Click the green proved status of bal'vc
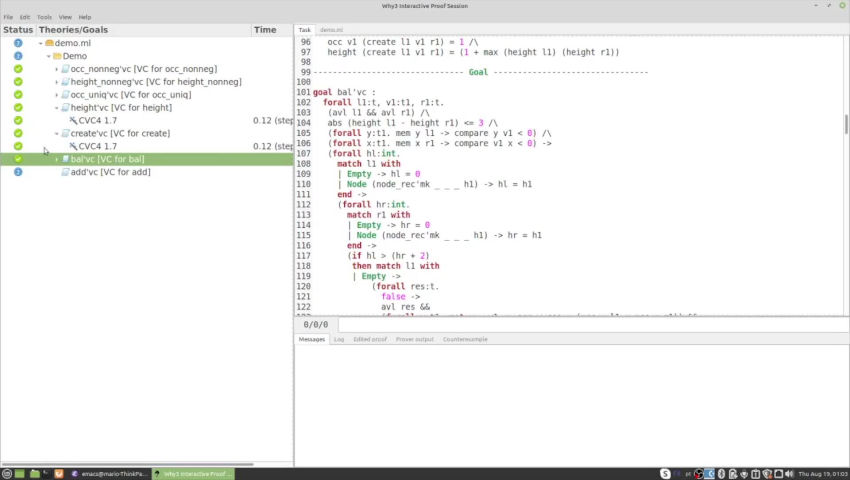Screen dimensions: 850x480 pos(18,159)
